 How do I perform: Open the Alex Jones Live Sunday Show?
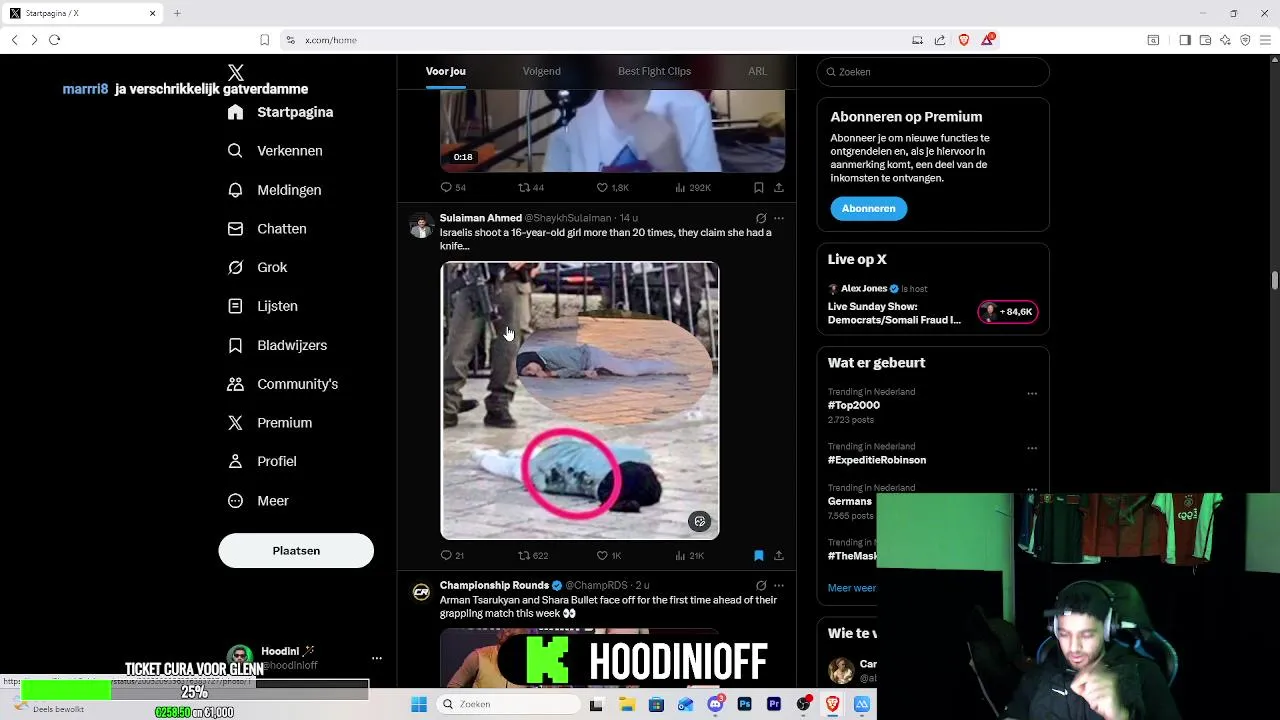pos(894,313)
